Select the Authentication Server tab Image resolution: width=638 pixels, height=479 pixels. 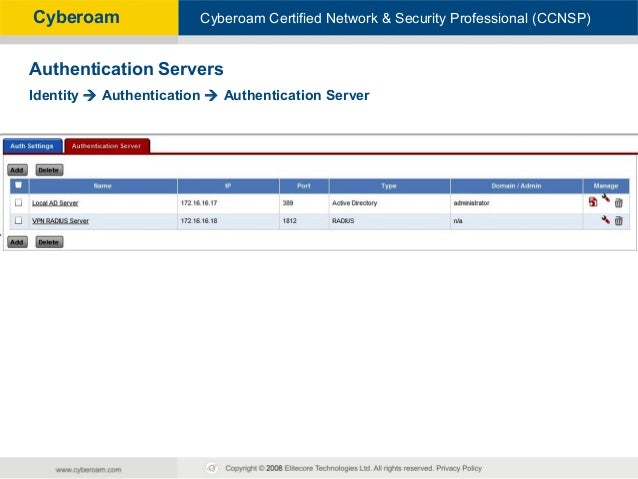(x=107, y=146)
